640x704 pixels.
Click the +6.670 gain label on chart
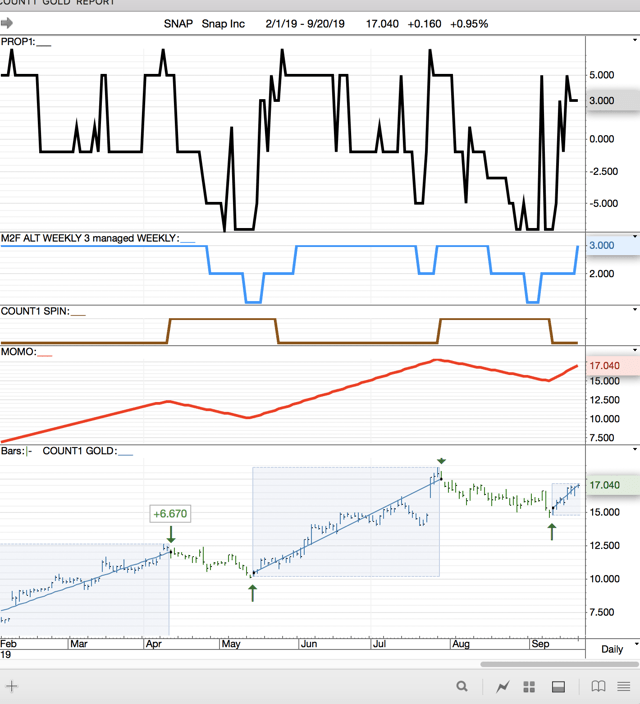click(x=170, y=514)
